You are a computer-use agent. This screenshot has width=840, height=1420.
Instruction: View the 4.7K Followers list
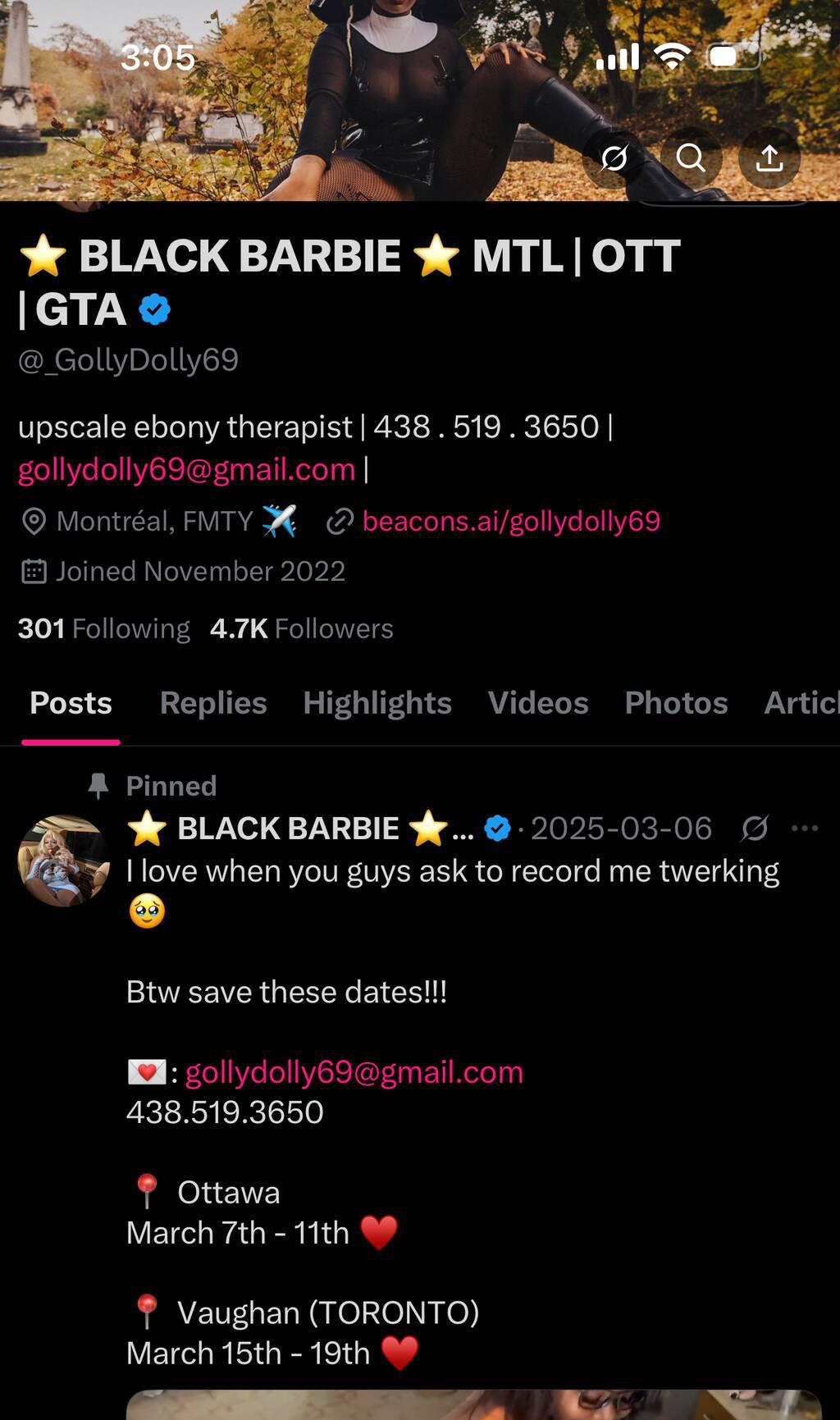pyautogui.click(x=302, y=628)
